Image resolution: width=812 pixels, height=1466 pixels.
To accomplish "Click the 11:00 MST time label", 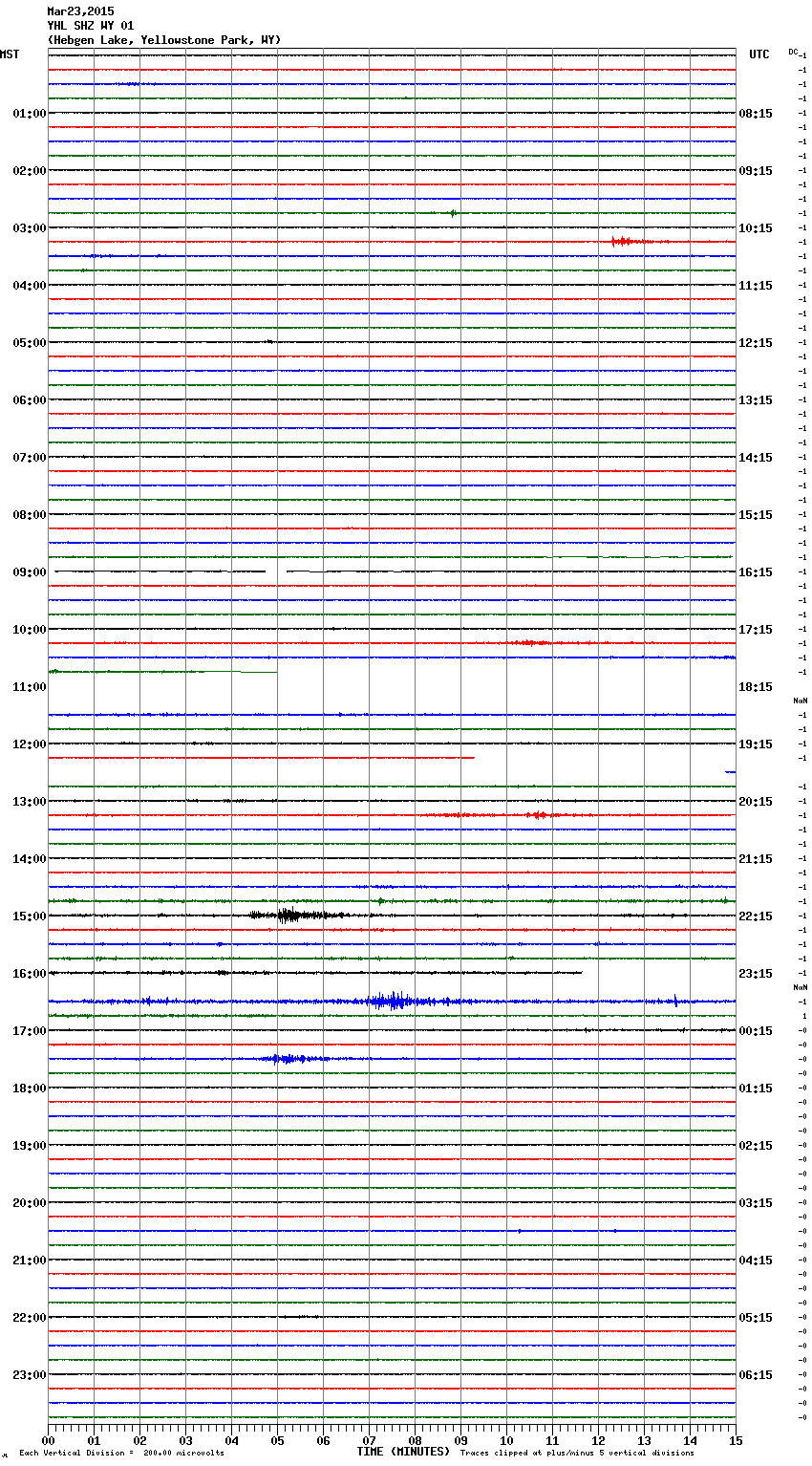I will (x=29, y=687).
